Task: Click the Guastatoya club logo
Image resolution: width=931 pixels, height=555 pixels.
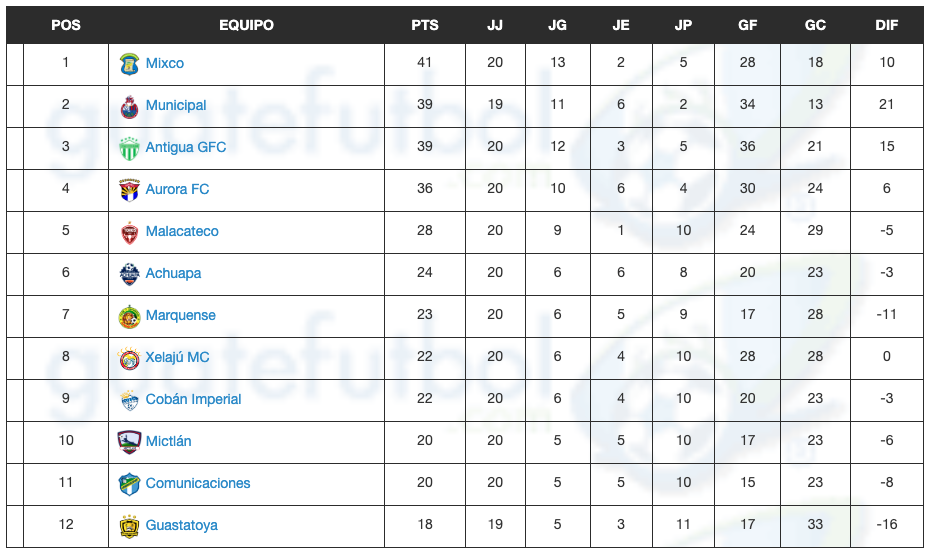Action: [129, 526]
